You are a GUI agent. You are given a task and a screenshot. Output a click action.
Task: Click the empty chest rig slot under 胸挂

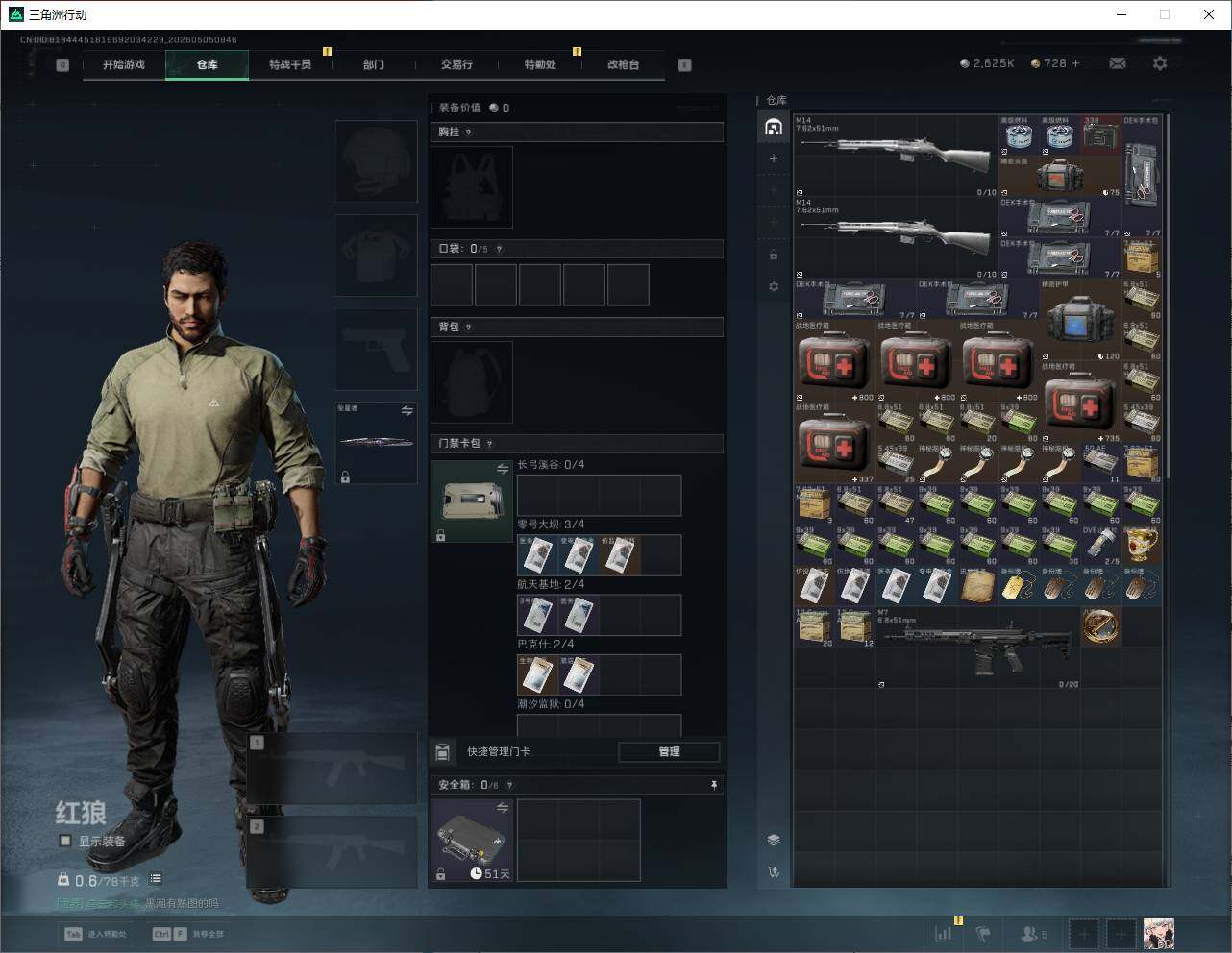471,187
